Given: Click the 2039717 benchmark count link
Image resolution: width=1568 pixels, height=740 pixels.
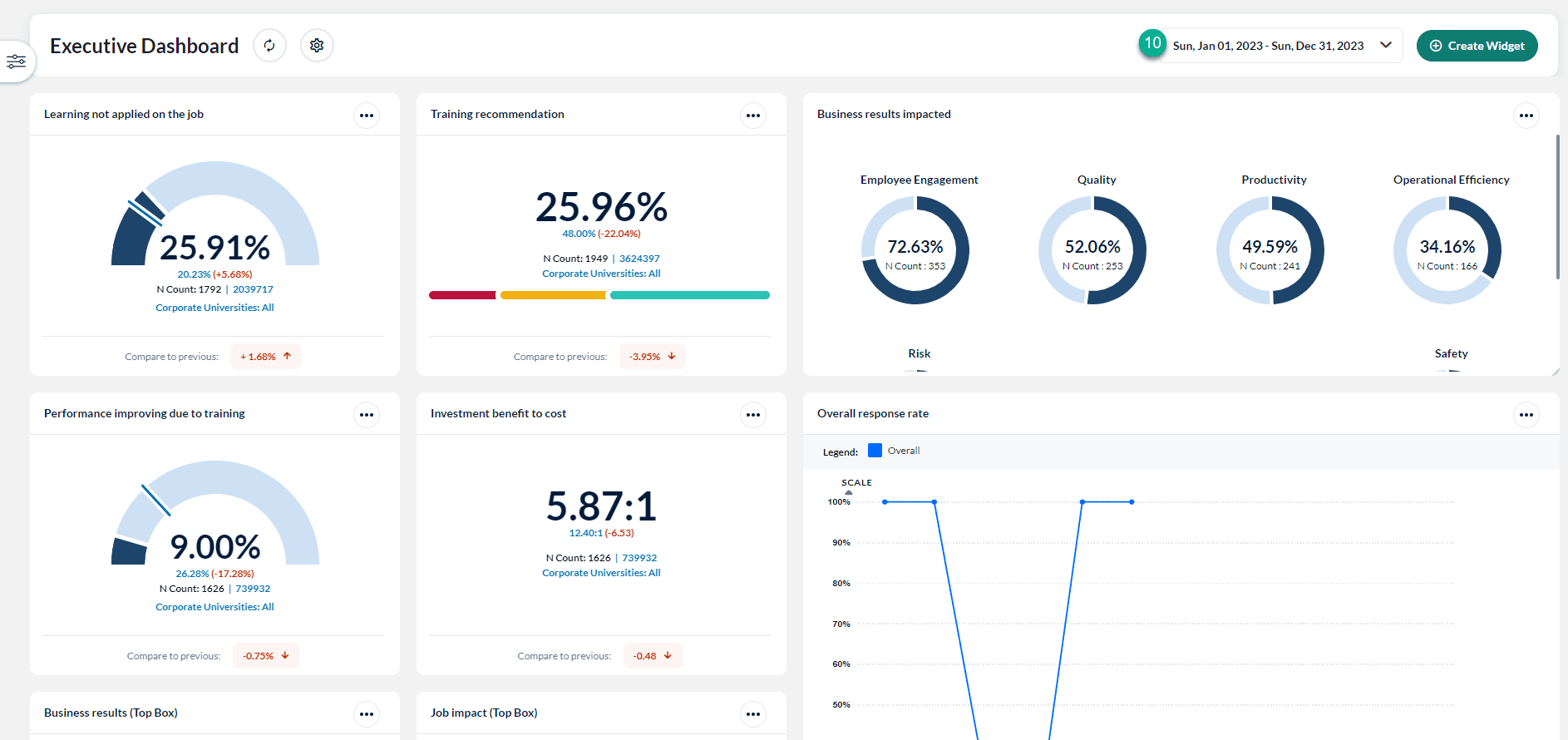Looking at the screenshot, I should [253, 289].
